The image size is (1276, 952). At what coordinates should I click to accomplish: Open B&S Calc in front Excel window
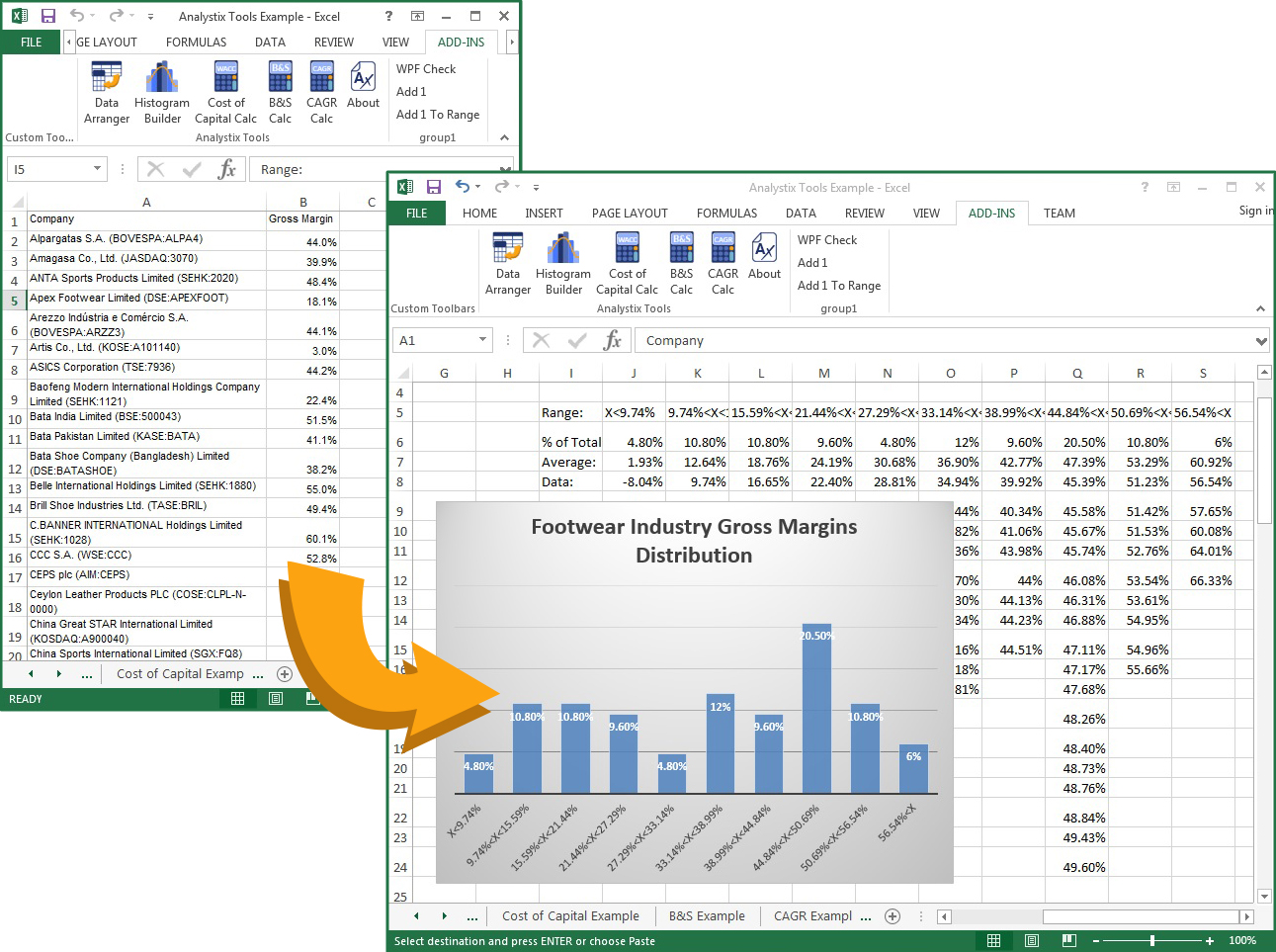(x=681, y=264)
